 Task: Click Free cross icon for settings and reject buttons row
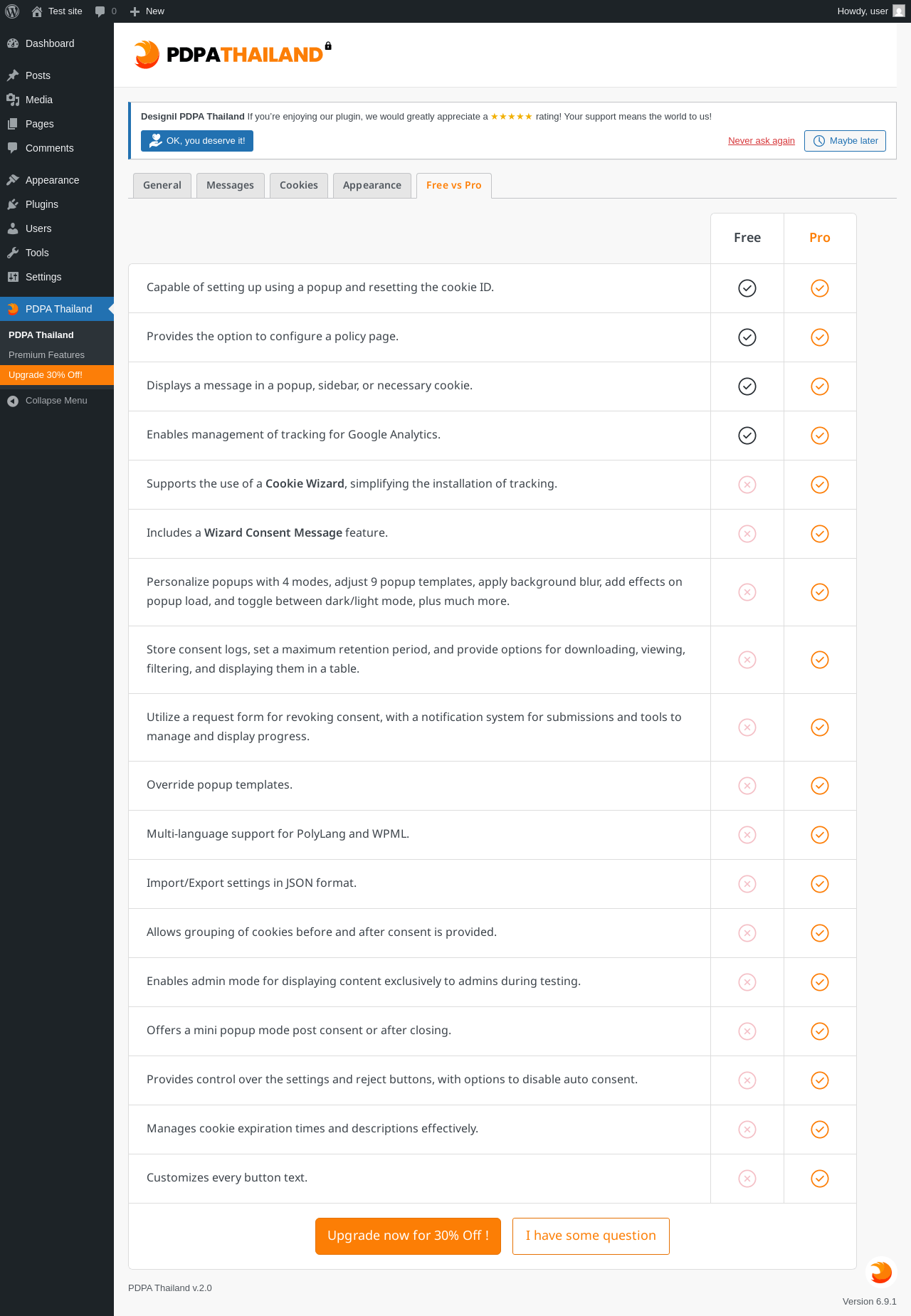click(x=747, y=1080)
